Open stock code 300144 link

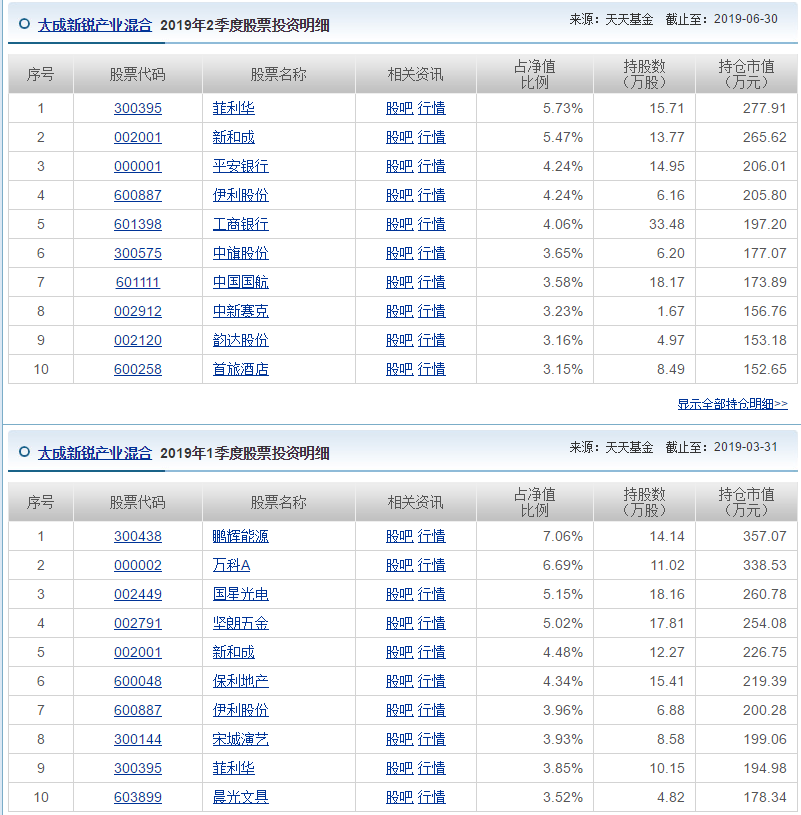(138, 740)
